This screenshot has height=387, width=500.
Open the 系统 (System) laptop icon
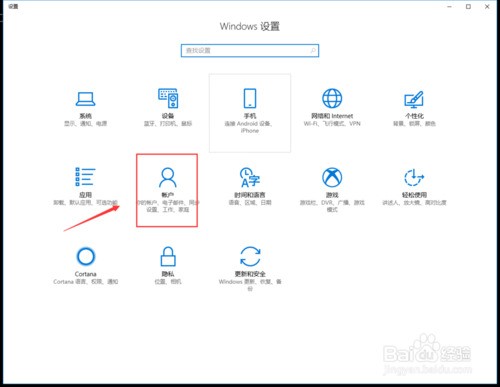[x=85, y=99]
